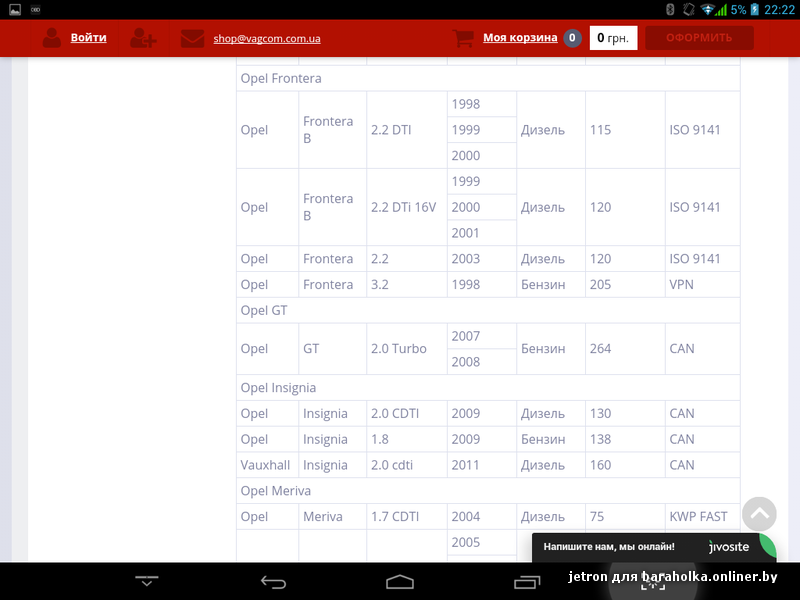This screenshot has height=600, width=800.
Task: Click the VPN protocol cell
Action: click(703, 285)
